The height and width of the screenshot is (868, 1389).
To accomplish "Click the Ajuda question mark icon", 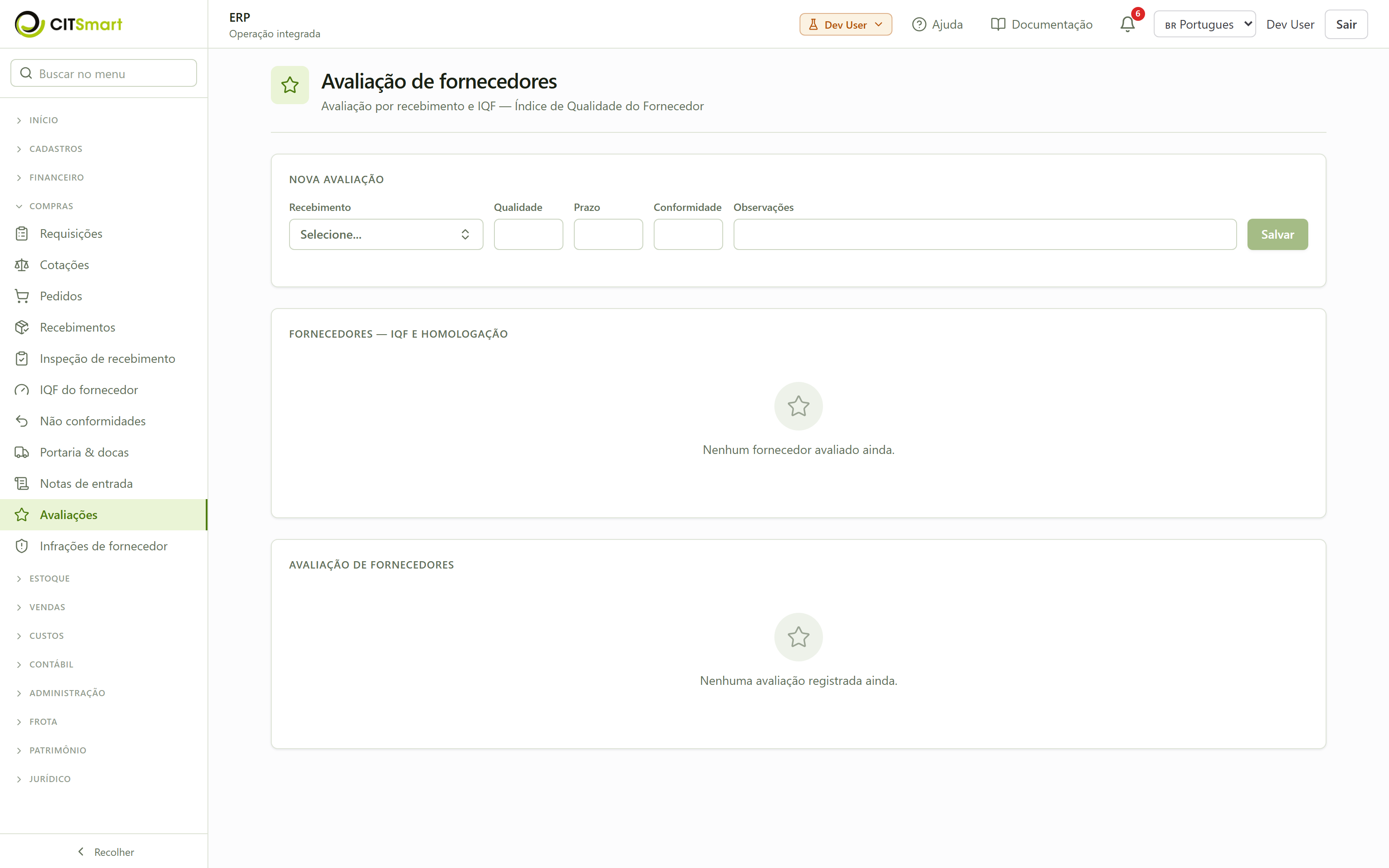I will pyautogui.click(x=919, y=25).
